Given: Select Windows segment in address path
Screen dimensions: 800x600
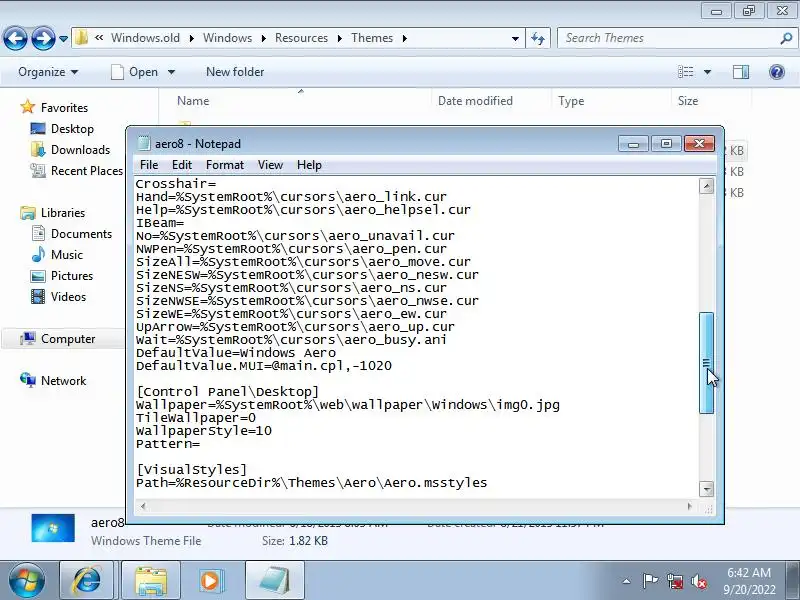Looking at the screenshot, I should [228, 38].
